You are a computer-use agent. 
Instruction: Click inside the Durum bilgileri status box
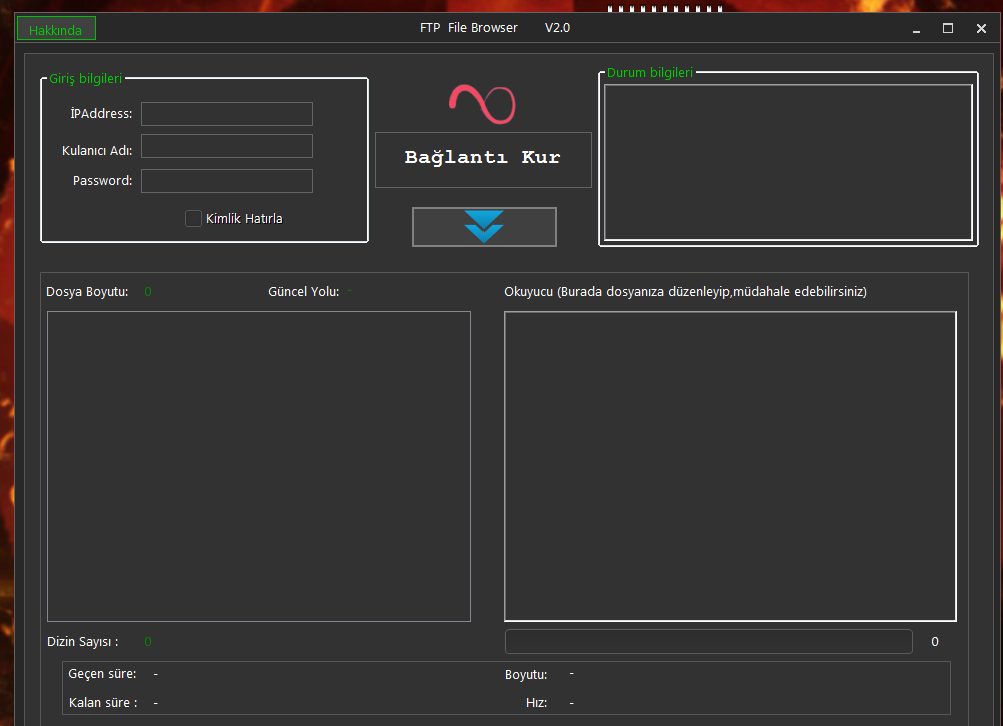(788, 162)
